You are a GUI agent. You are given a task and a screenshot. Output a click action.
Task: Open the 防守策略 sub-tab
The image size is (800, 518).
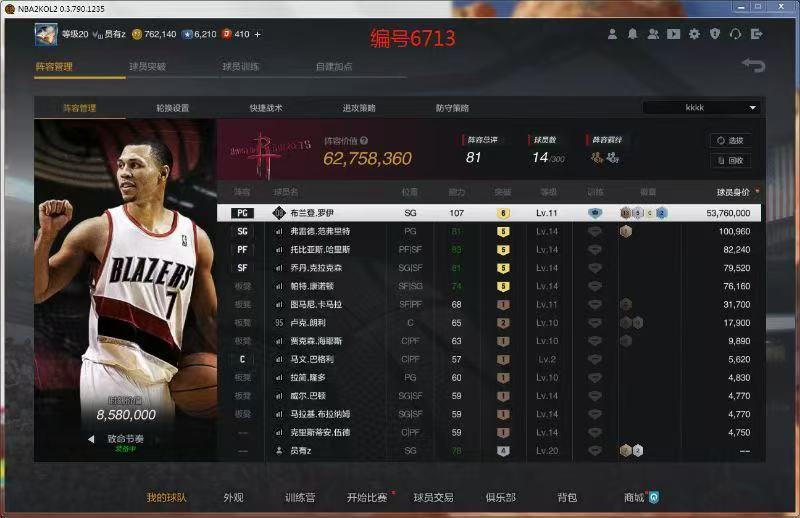click(x=452, y=108)
